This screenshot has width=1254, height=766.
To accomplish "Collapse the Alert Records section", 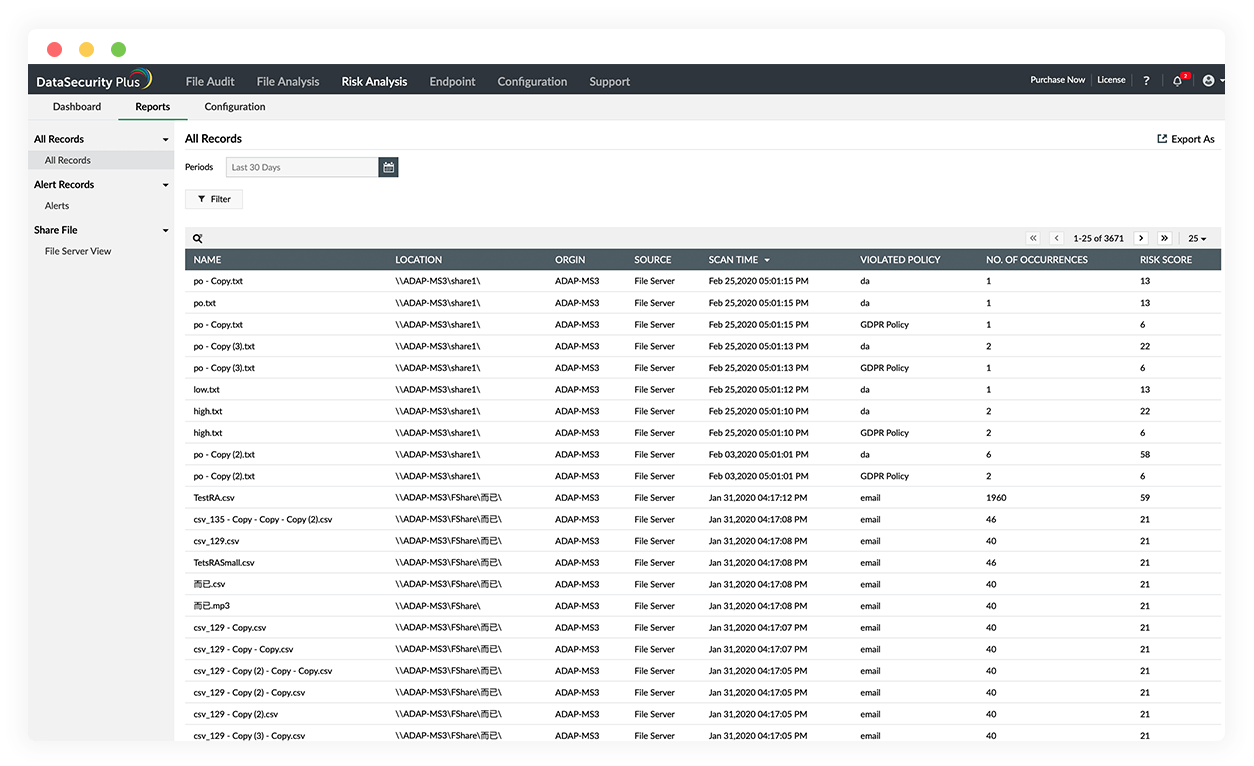I will (x=164, y=184).
